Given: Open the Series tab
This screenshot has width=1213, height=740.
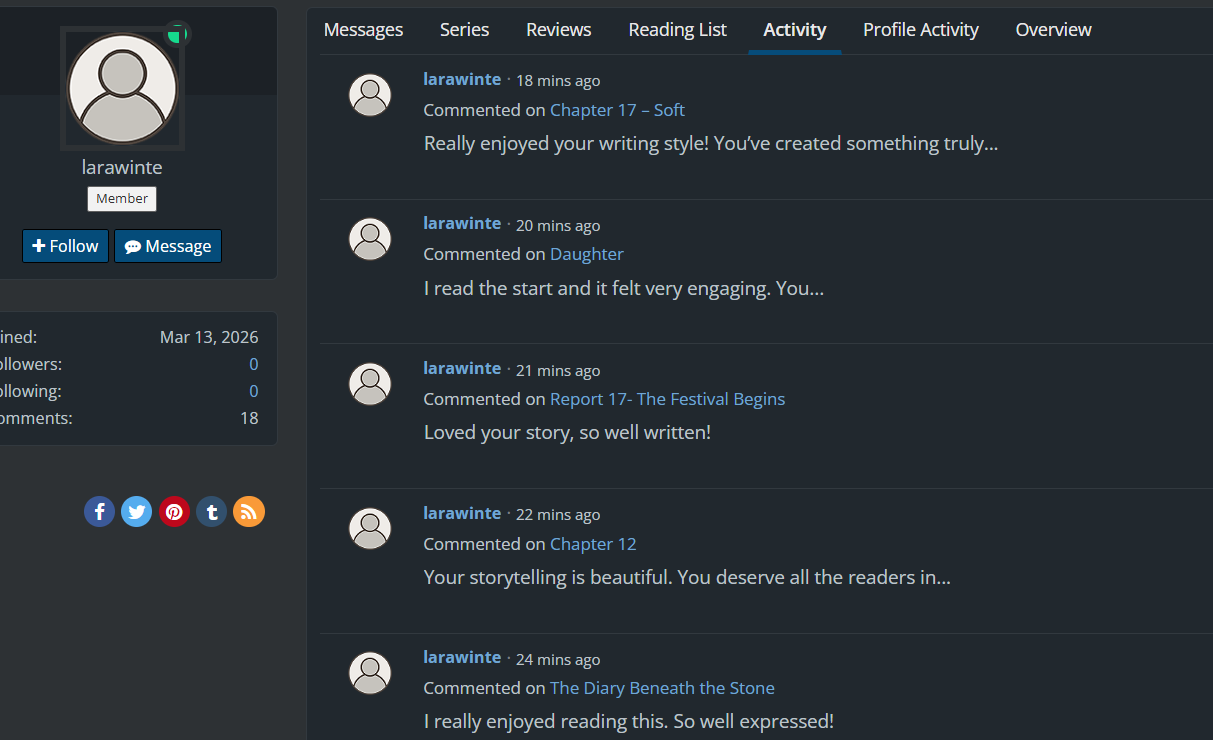Looking at the screenshot, I should tap(465, 30).
